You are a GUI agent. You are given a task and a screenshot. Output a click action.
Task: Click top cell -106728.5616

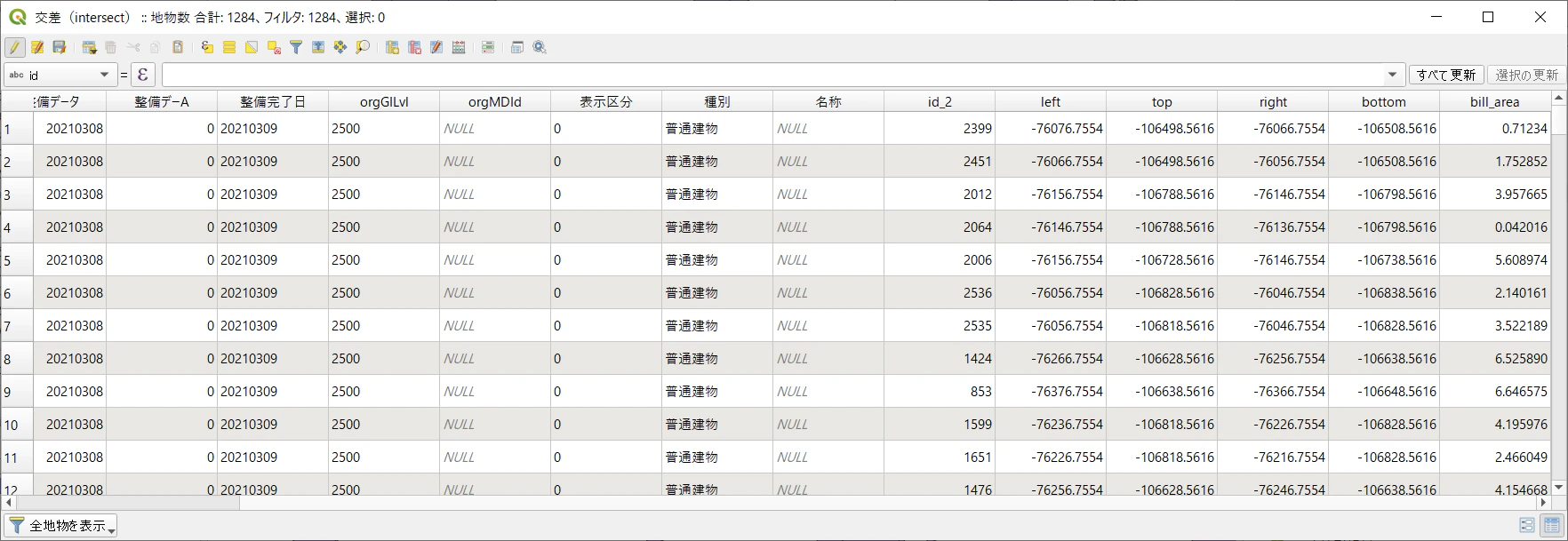pyautogui.click(x=1162, y=260)
